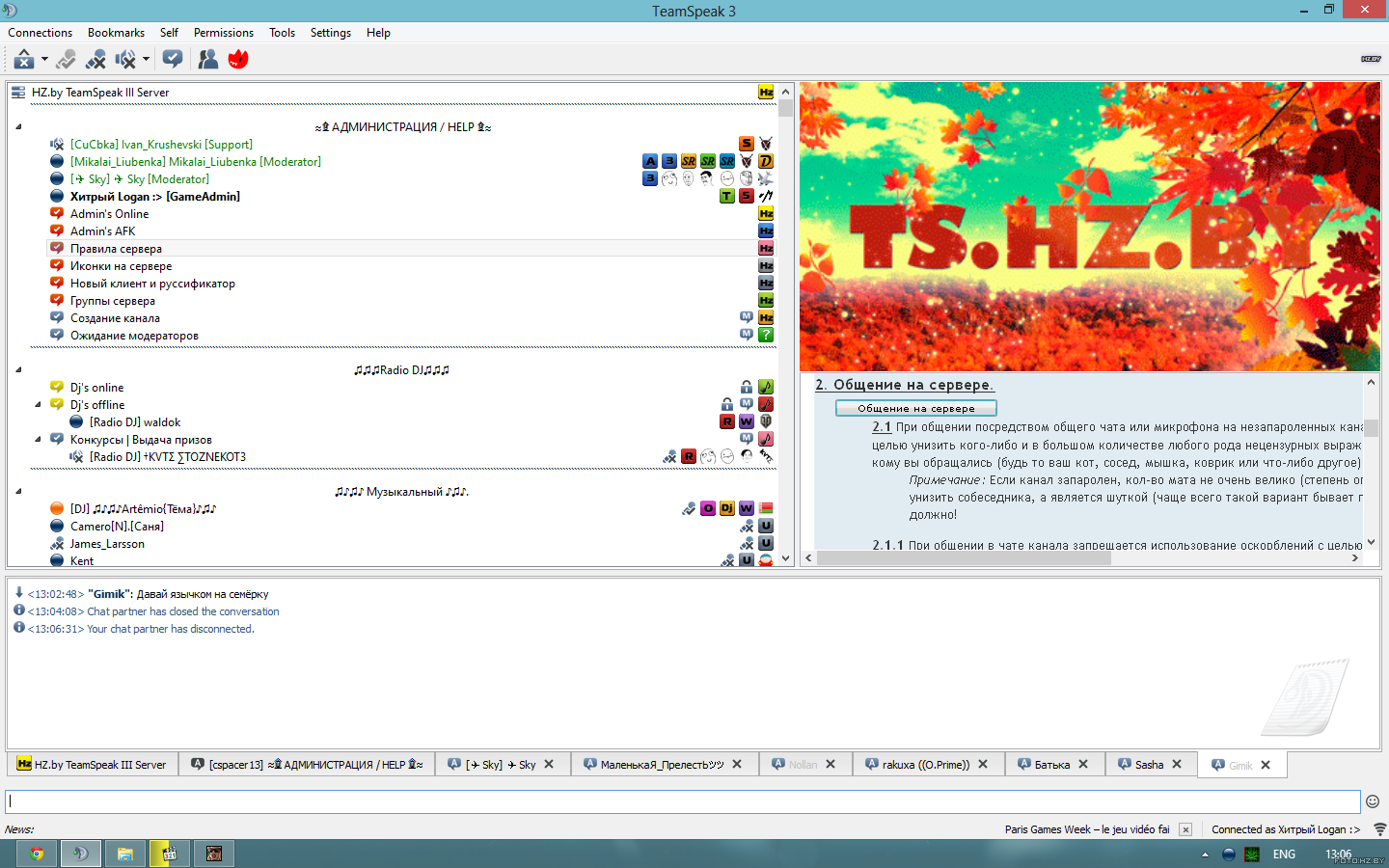Viewport: 1389px width, 868px height.
Task: Click the U badge on Camero[N] row
Action: [x=766, y=526]
